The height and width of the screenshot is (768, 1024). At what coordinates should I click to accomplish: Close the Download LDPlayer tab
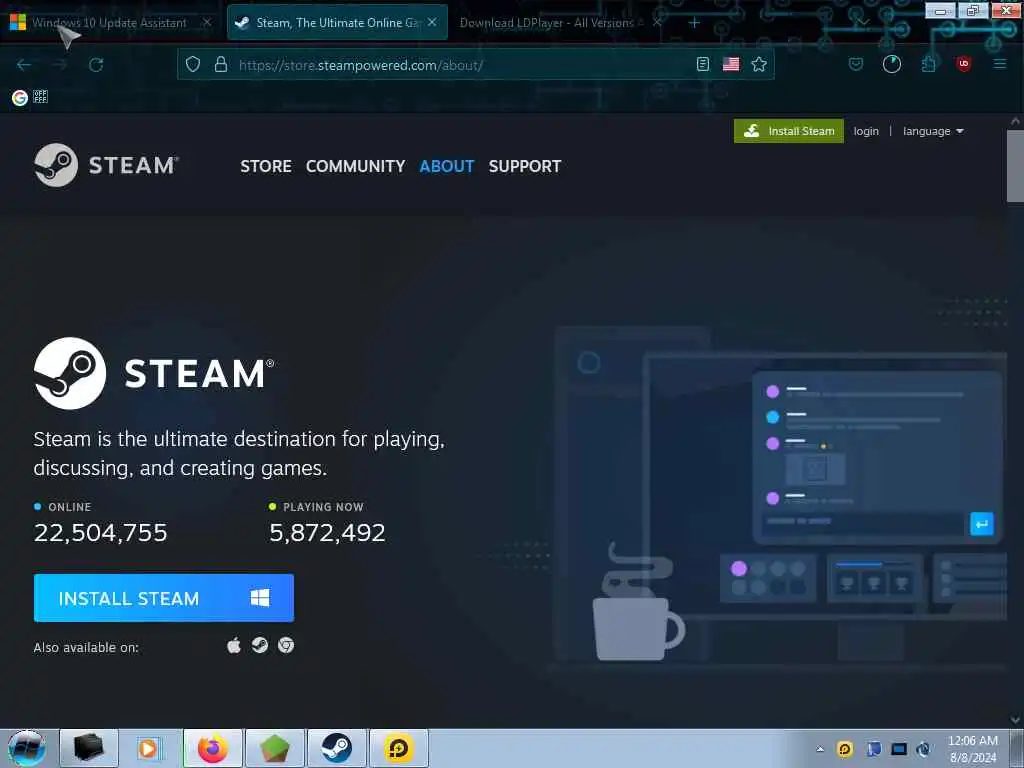click(657, 22)
